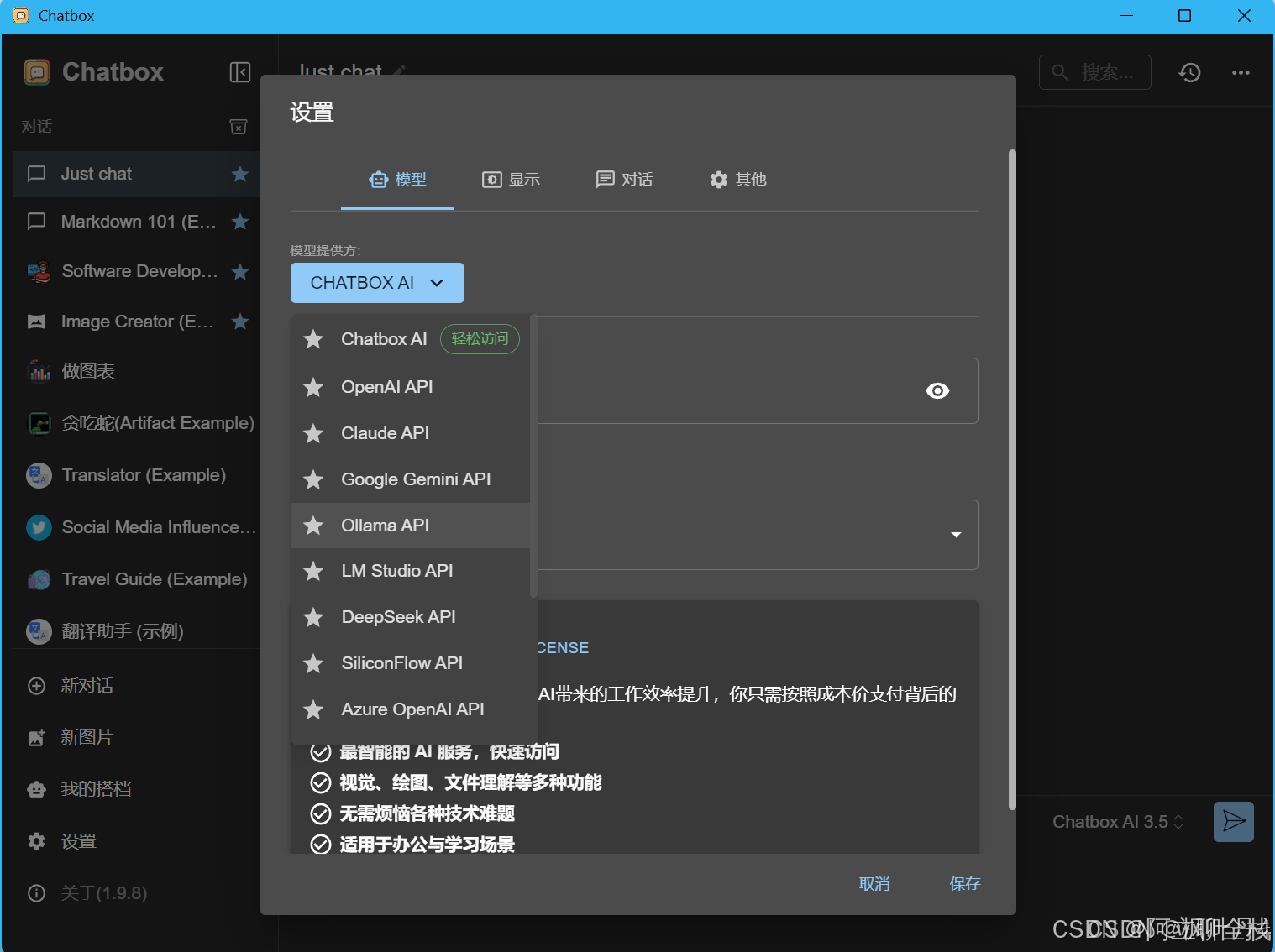This screenshot has width=1275, height=952.
Task: Click the pencil edit icon beside title
Action: click(x=400, y=70)
